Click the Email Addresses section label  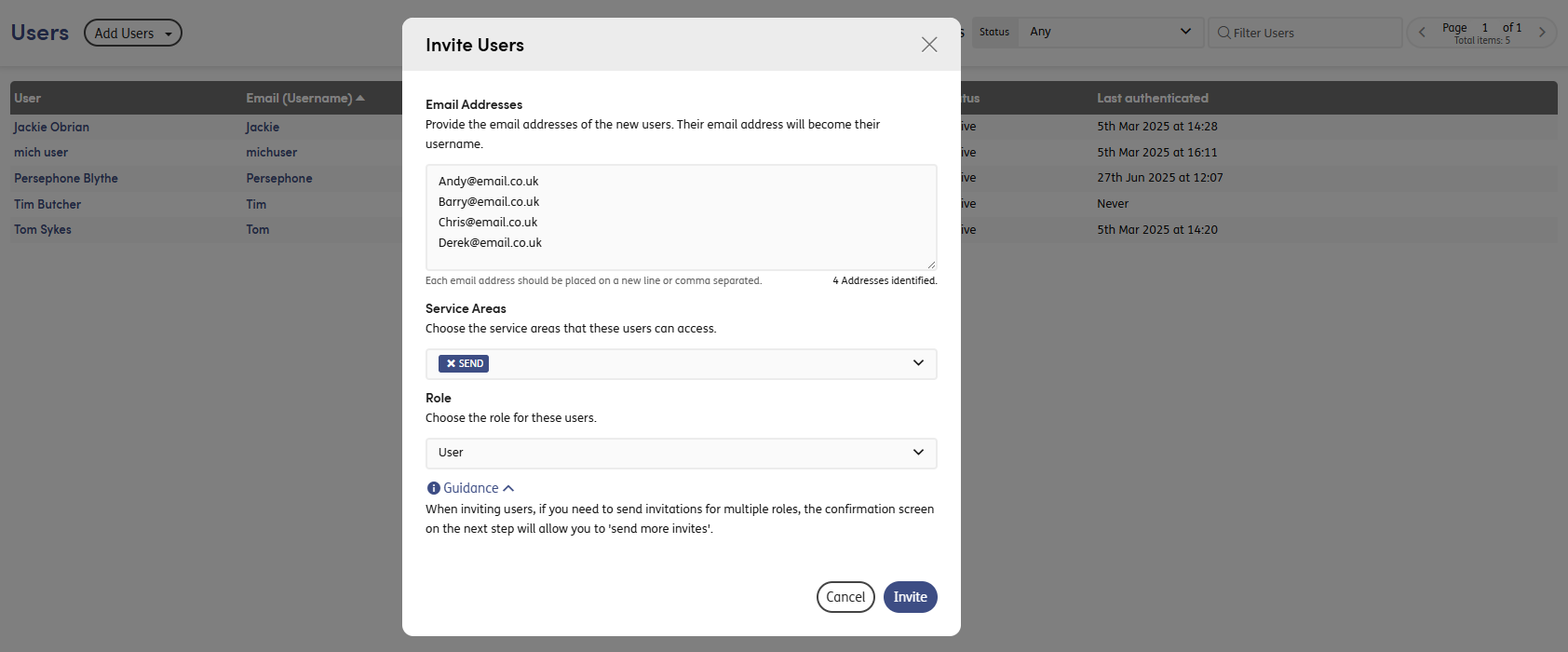coord(474,104)
